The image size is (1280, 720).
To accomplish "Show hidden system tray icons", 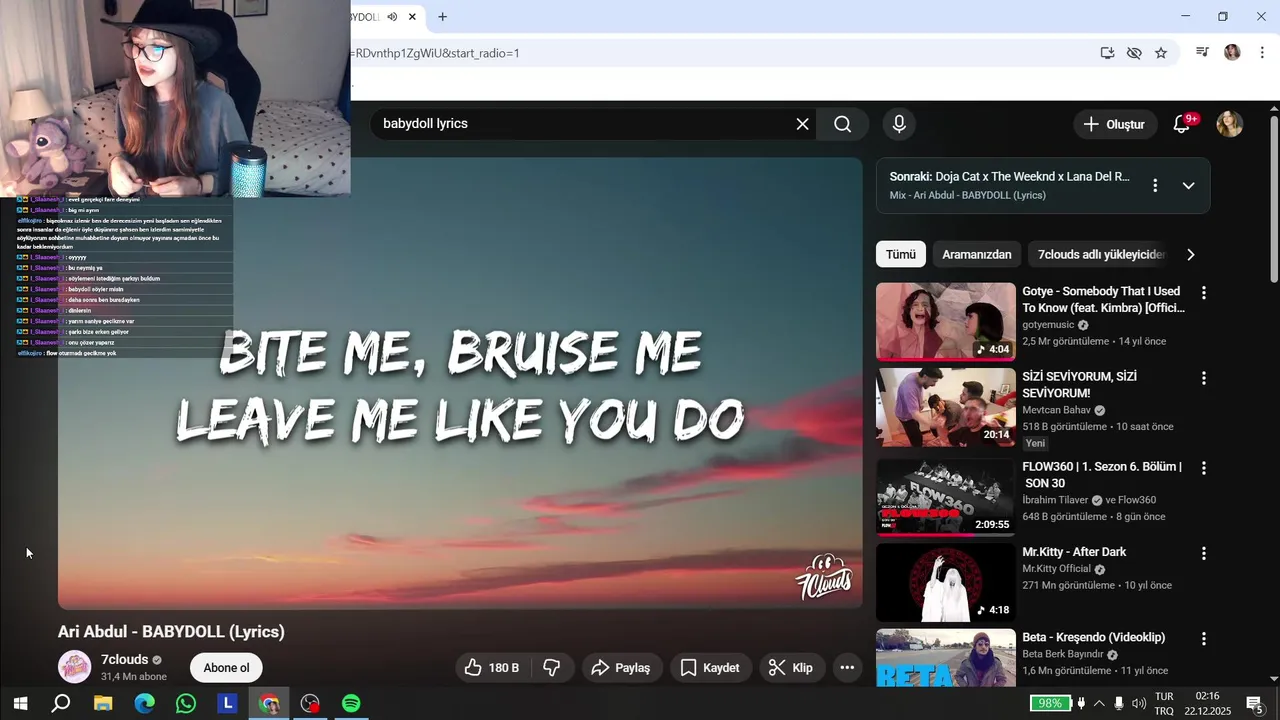I will 1099,703.
